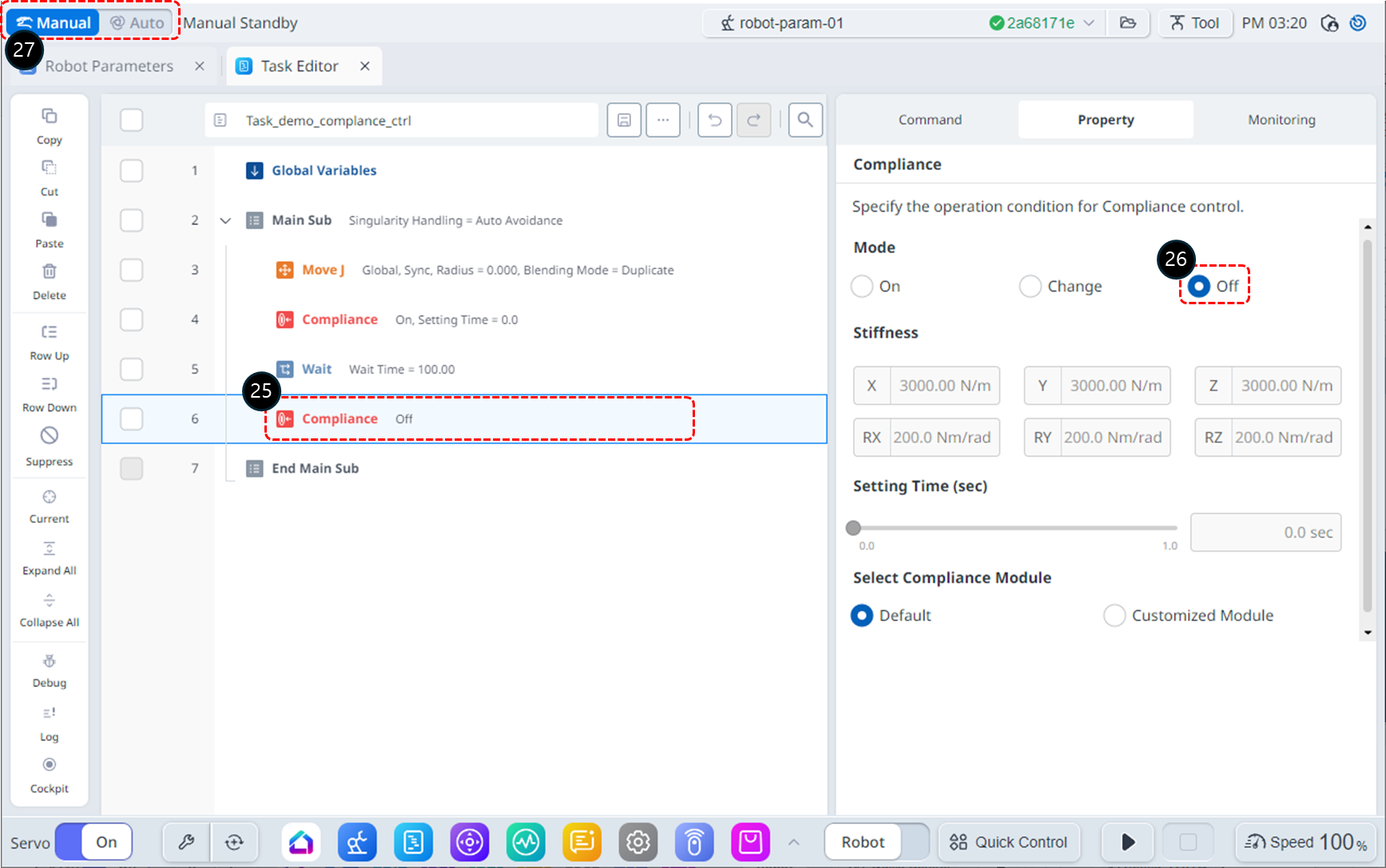Click the save task icon
The height and width of the screenshot is (868, 1386).
[624, 121]
